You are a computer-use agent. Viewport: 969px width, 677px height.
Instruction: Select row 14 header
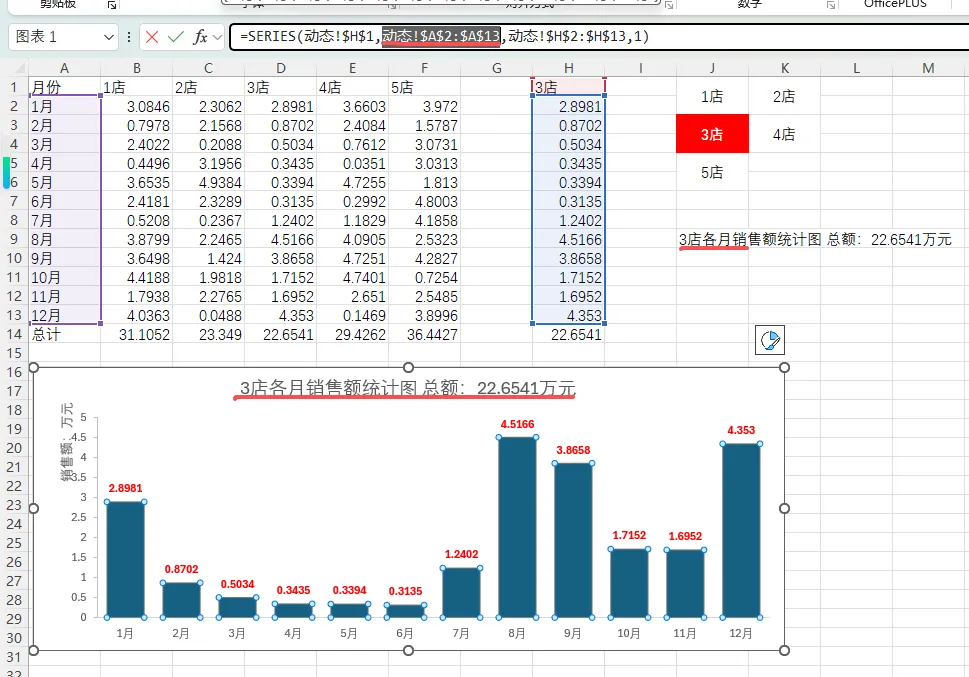(x=14, y=334)
